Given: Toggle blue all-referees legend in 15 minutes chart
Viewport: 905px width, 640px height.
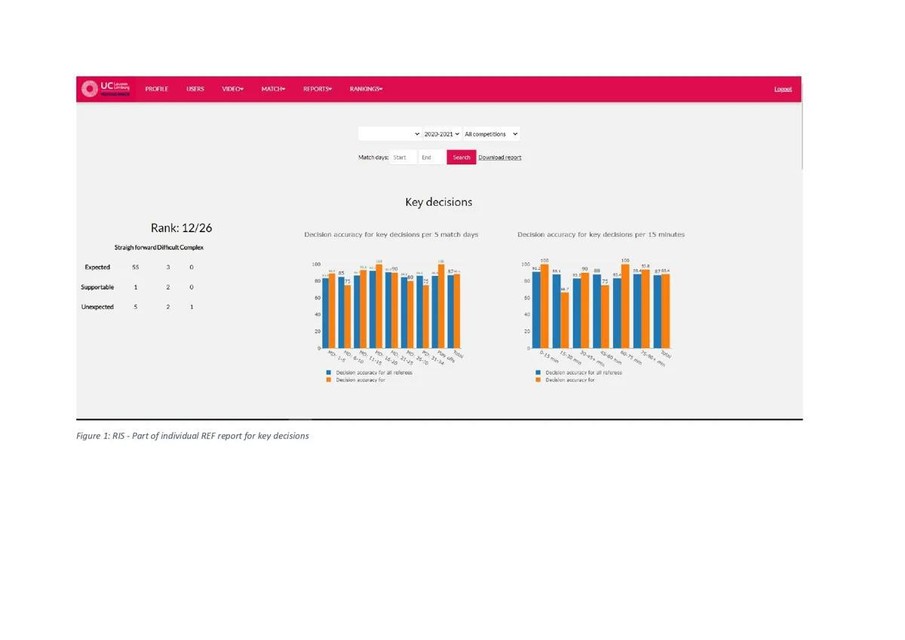Looking at the screenshot, I should point(579,373).
